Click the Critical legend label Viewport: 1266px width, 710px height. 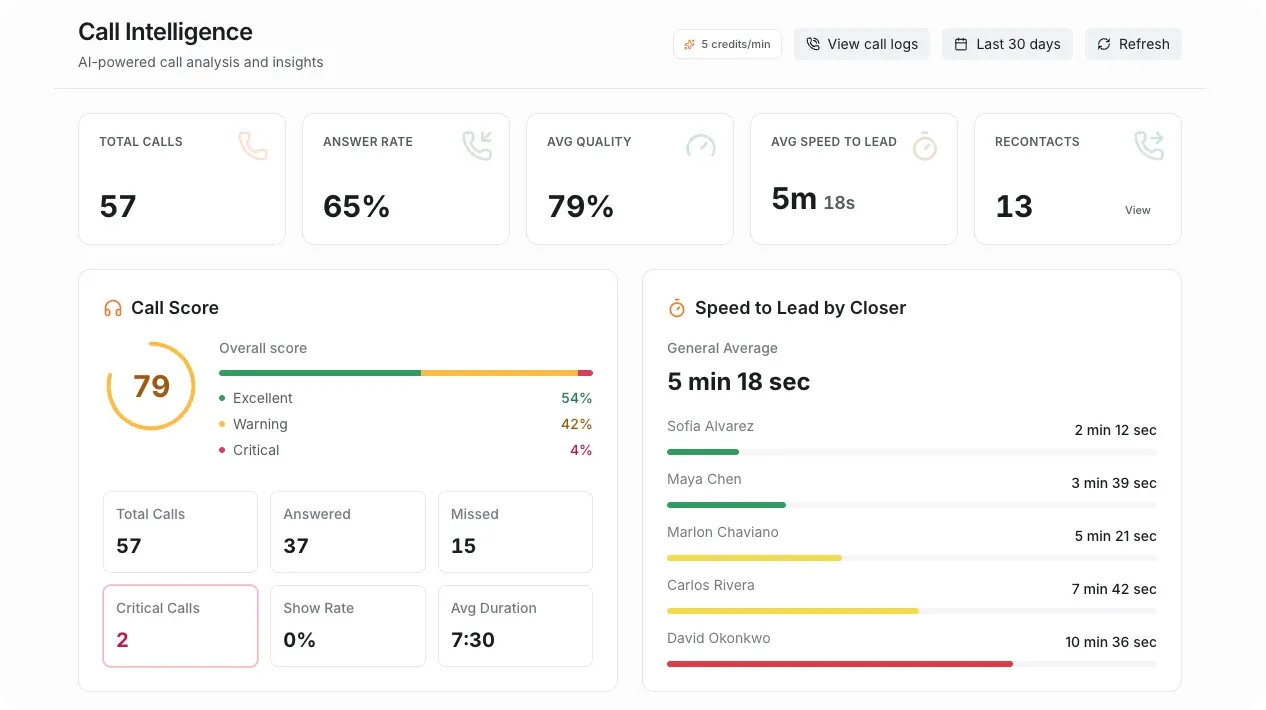click(256, 450)
